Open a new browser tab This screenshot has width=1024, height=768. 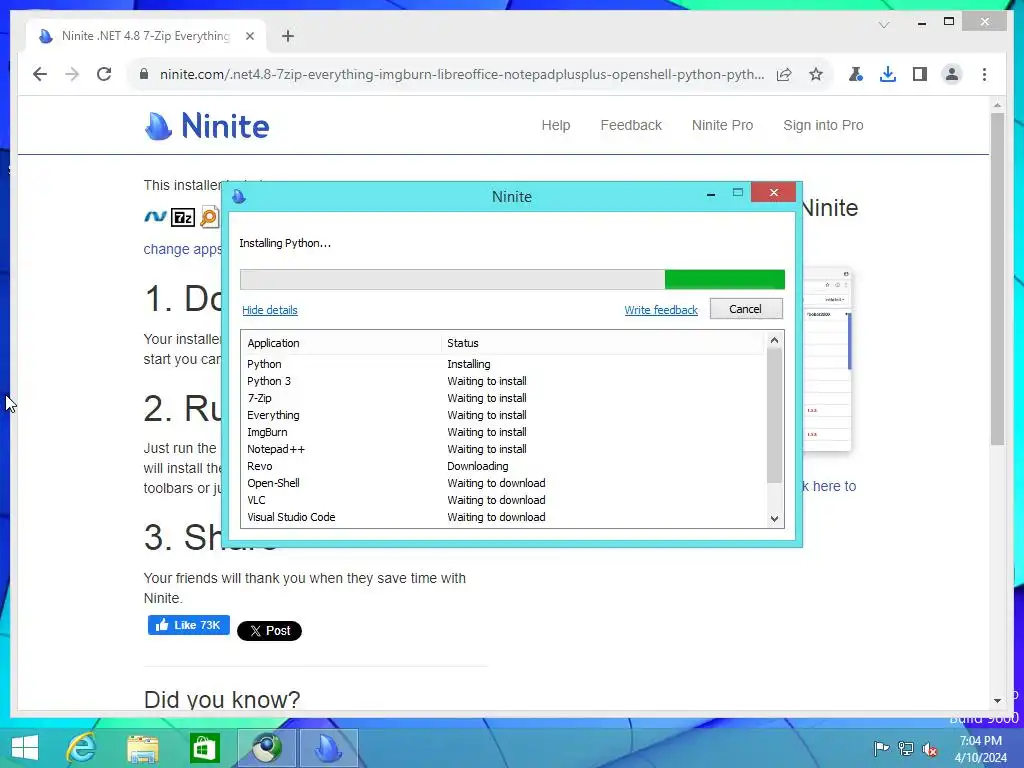tap(288, 36)
